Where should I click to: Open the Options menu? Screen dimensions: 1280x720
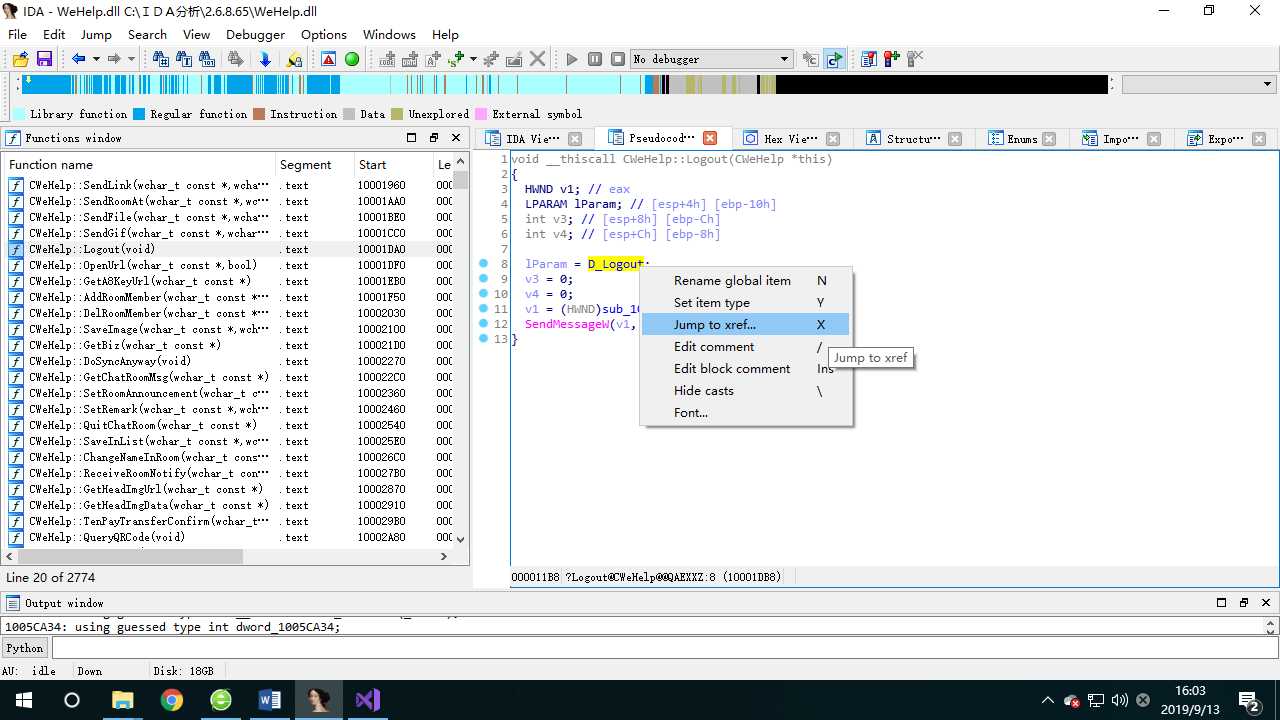pyautogui.click(x=324, y=34)
